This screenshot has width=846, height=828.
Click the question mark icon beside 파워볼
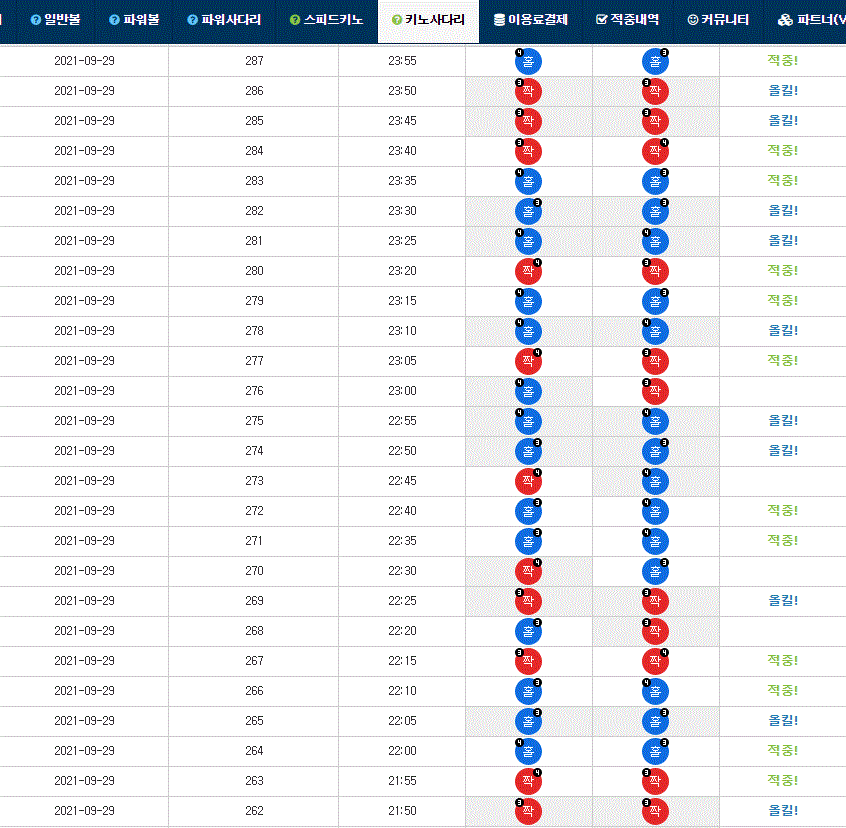(114, 20)
